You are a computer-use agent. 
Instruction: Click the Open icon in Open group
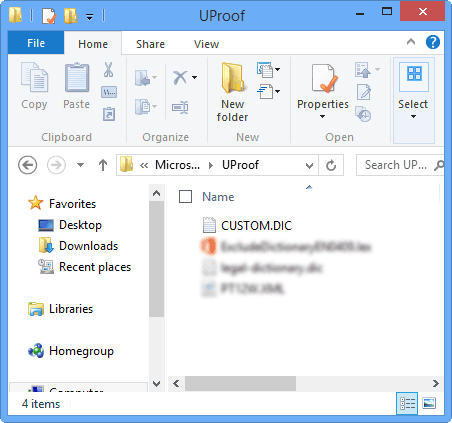click(363, 70)
